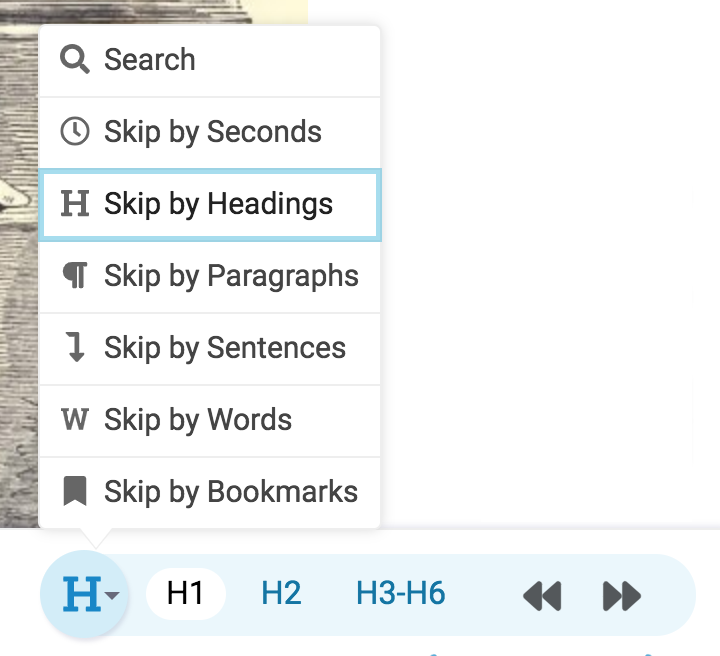
Task: Click the clock icon for Skip by Seconds
Action: coord(75,131)
